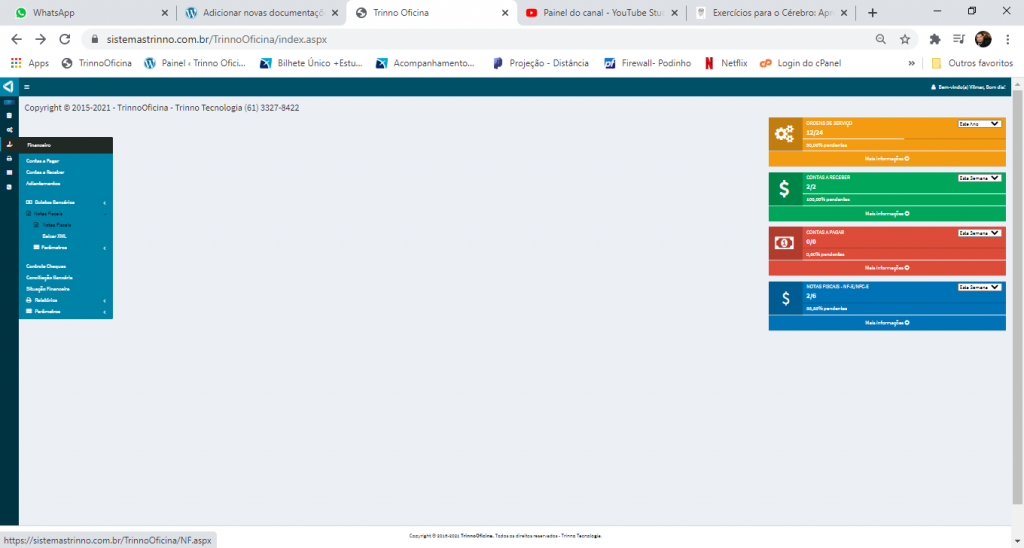Click the Chrome profile avatar
The height and width of the screenshot is (548, 1024).
coord(983,39)
